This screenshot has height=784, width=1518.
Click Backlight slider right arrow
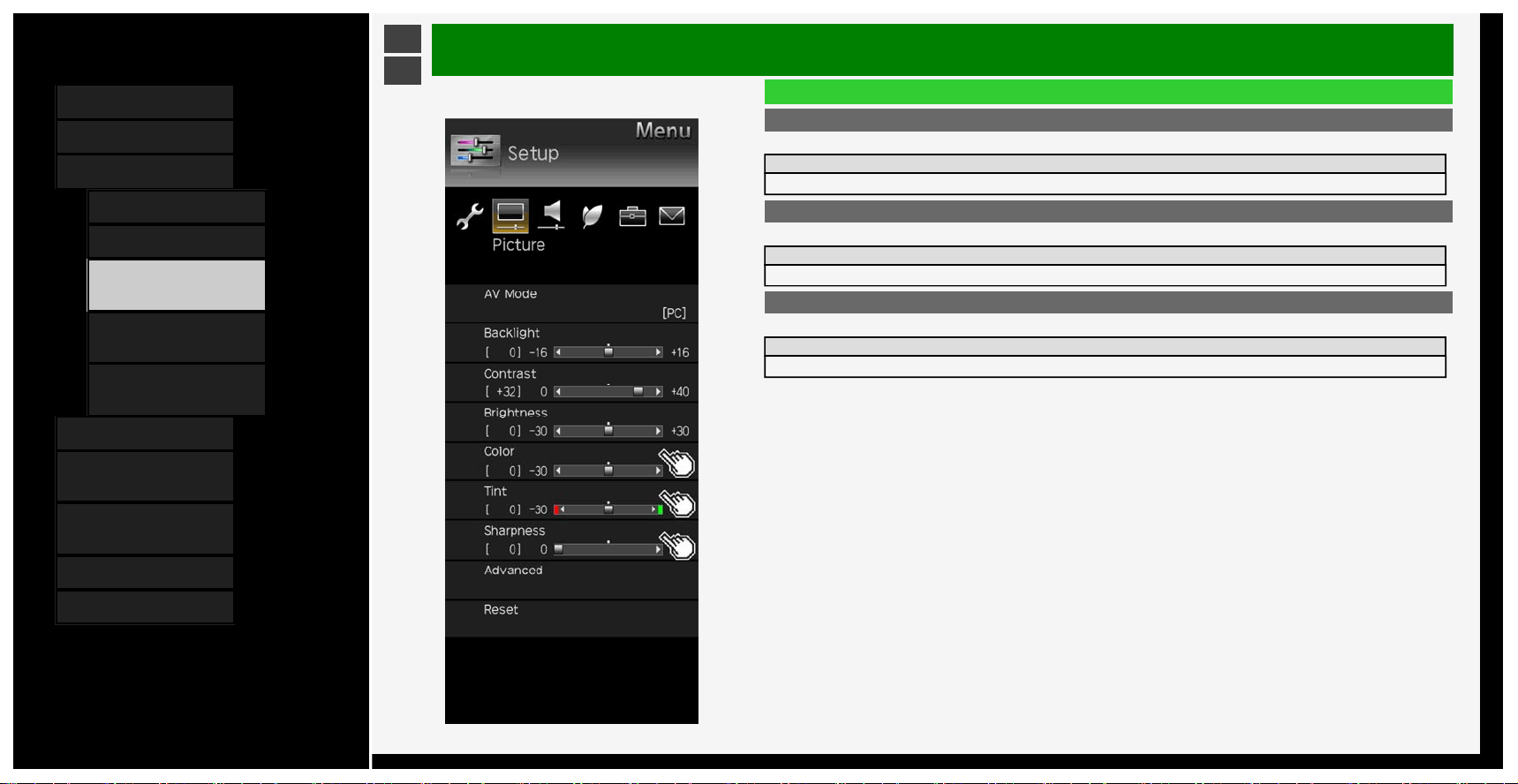[658, 352]
